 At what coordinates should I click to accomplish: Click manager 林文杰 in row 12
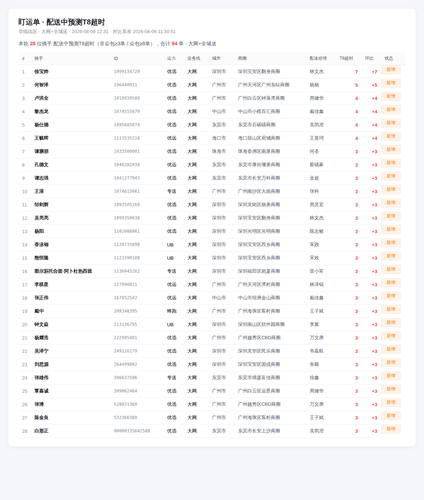(317, 218)
